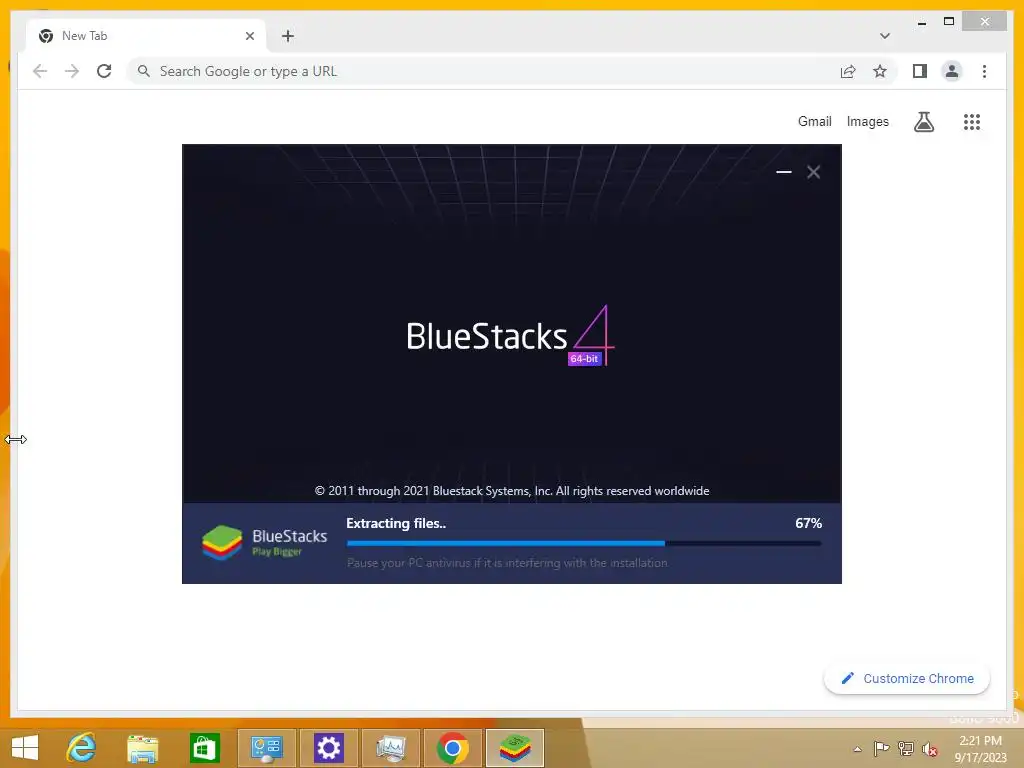Open the Gmail link
The image size is (1024, 768).
coord(814,121)
